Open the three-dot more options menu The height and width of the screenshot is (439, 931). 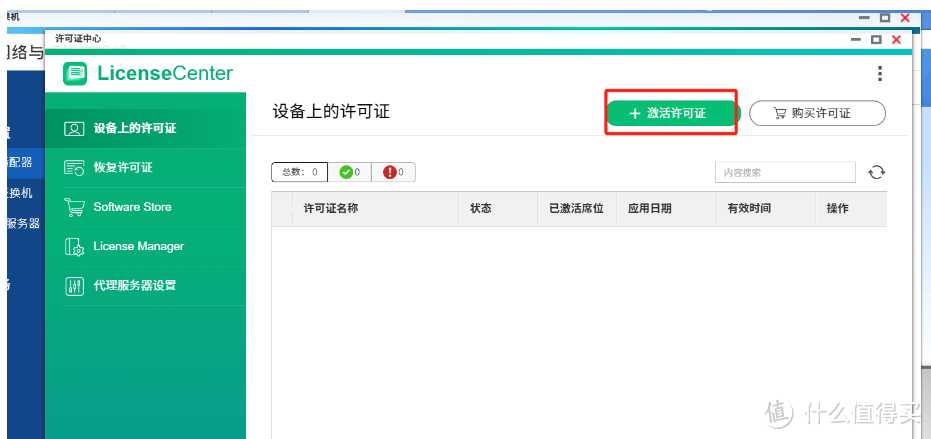click(879, 73)
